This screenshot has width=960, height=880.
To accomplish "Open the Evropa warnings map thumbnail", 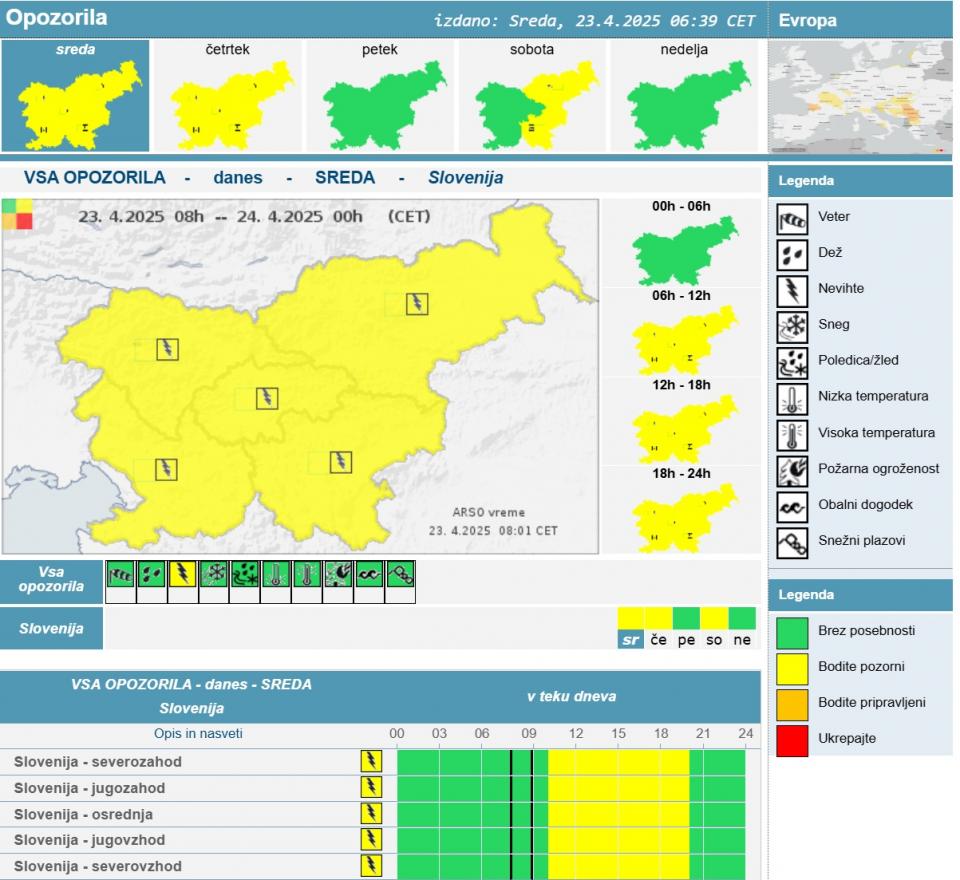I will [860, 97].
